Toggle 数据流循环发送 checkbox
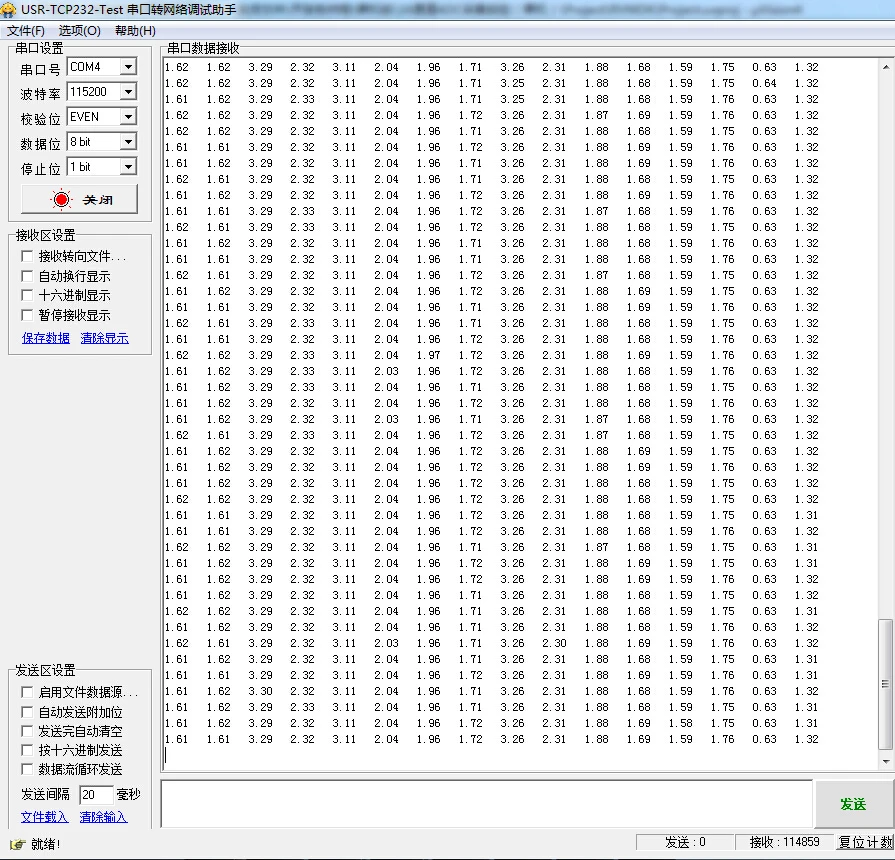Screen dimensions: 895x860 tap(27, 769)
